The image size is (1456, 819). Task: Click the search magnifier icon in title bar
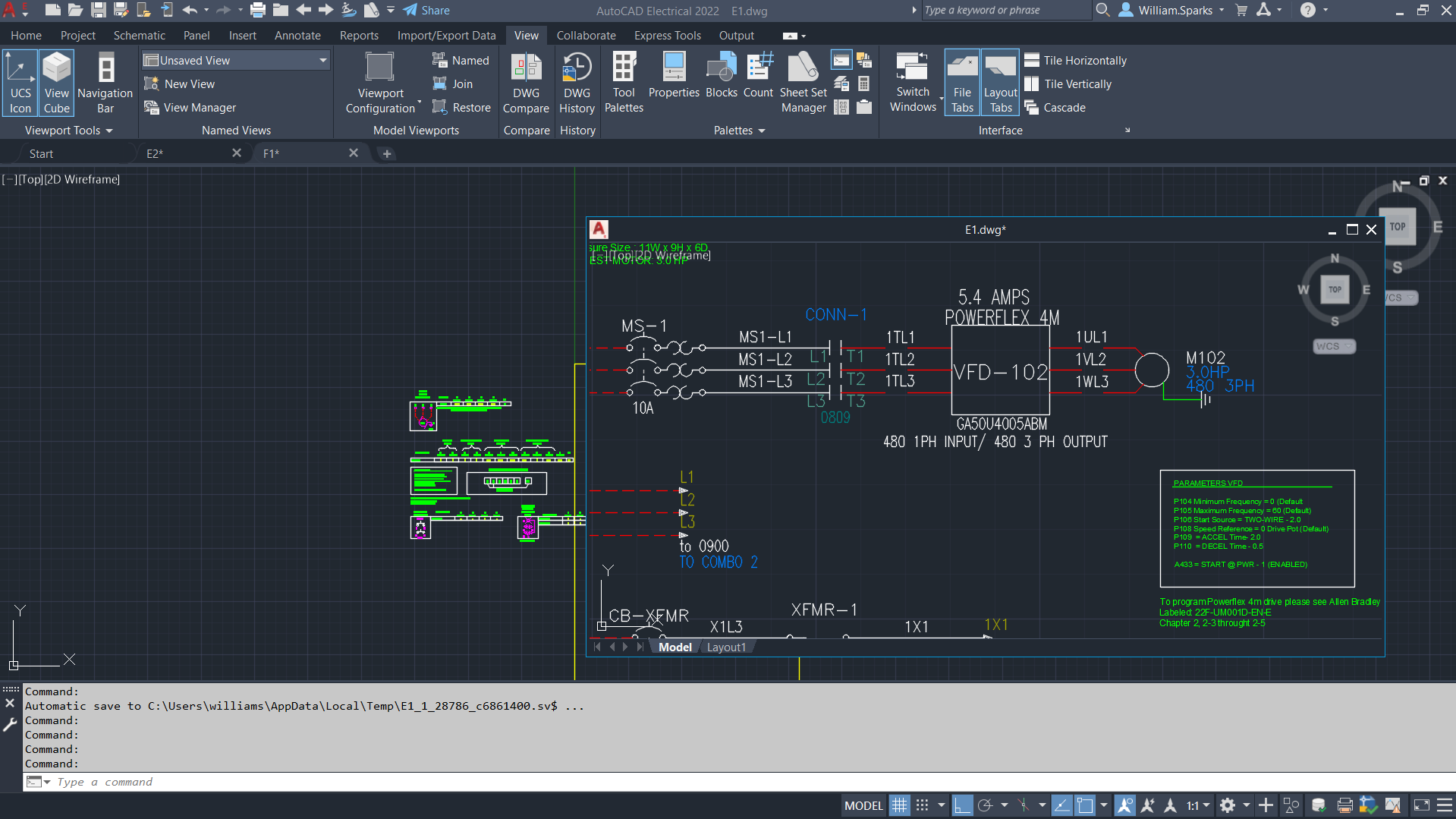pos(1103,10)
